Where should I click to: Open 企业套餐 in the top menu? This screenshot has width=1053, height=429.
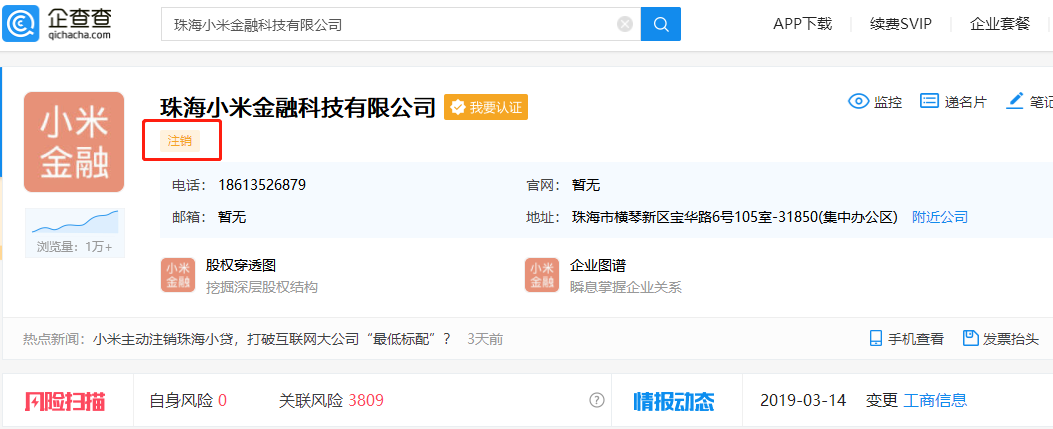(999, 24)
